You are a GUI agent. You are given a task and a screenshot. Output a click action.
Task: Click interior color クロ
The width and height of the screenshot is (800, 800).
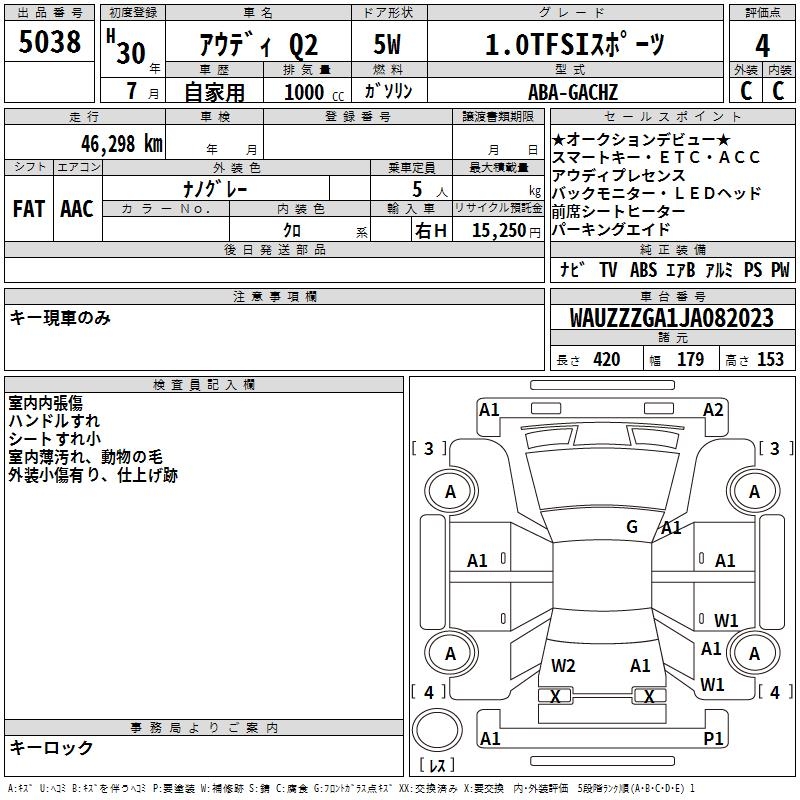point(292,230)
